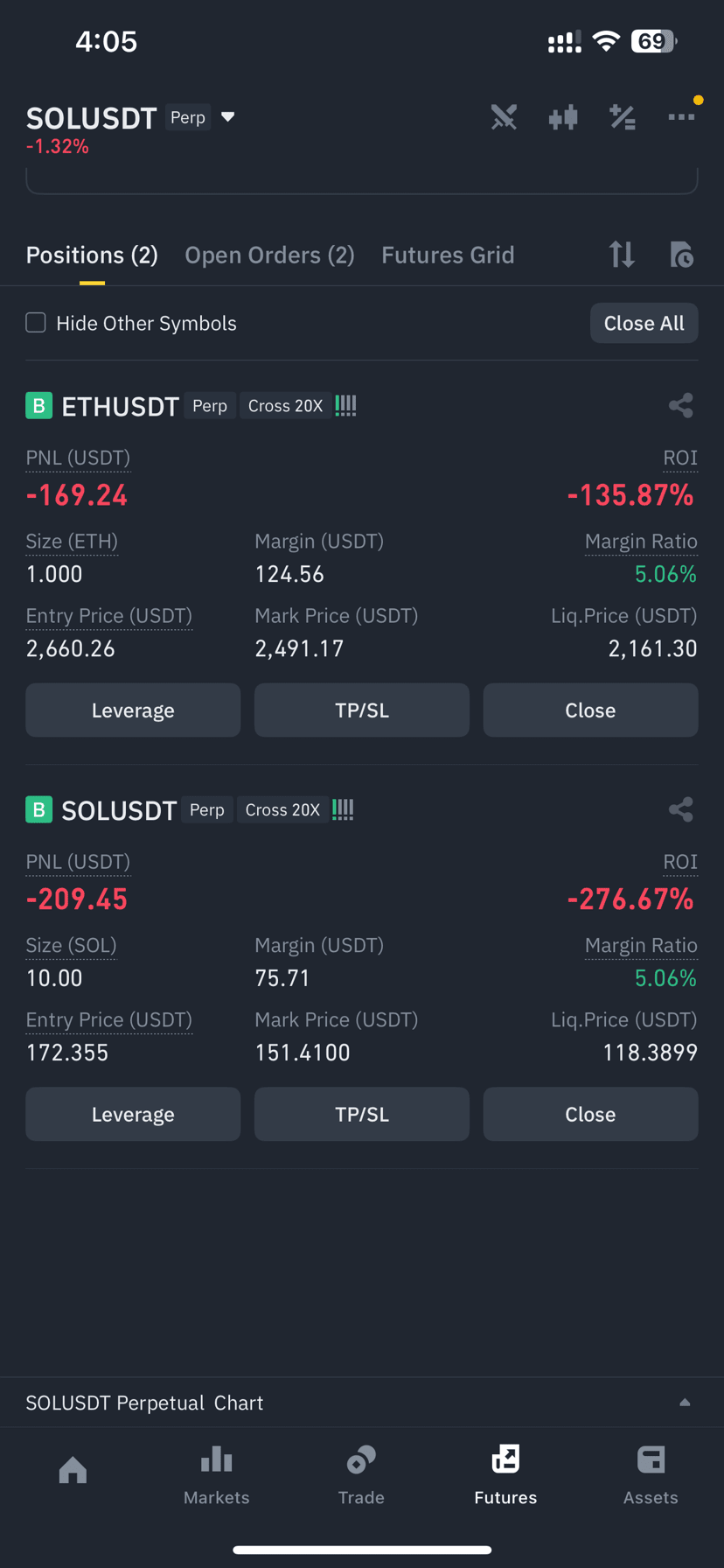Tap the Close All button
724x1568 pixels.
(x=644, y=323)
